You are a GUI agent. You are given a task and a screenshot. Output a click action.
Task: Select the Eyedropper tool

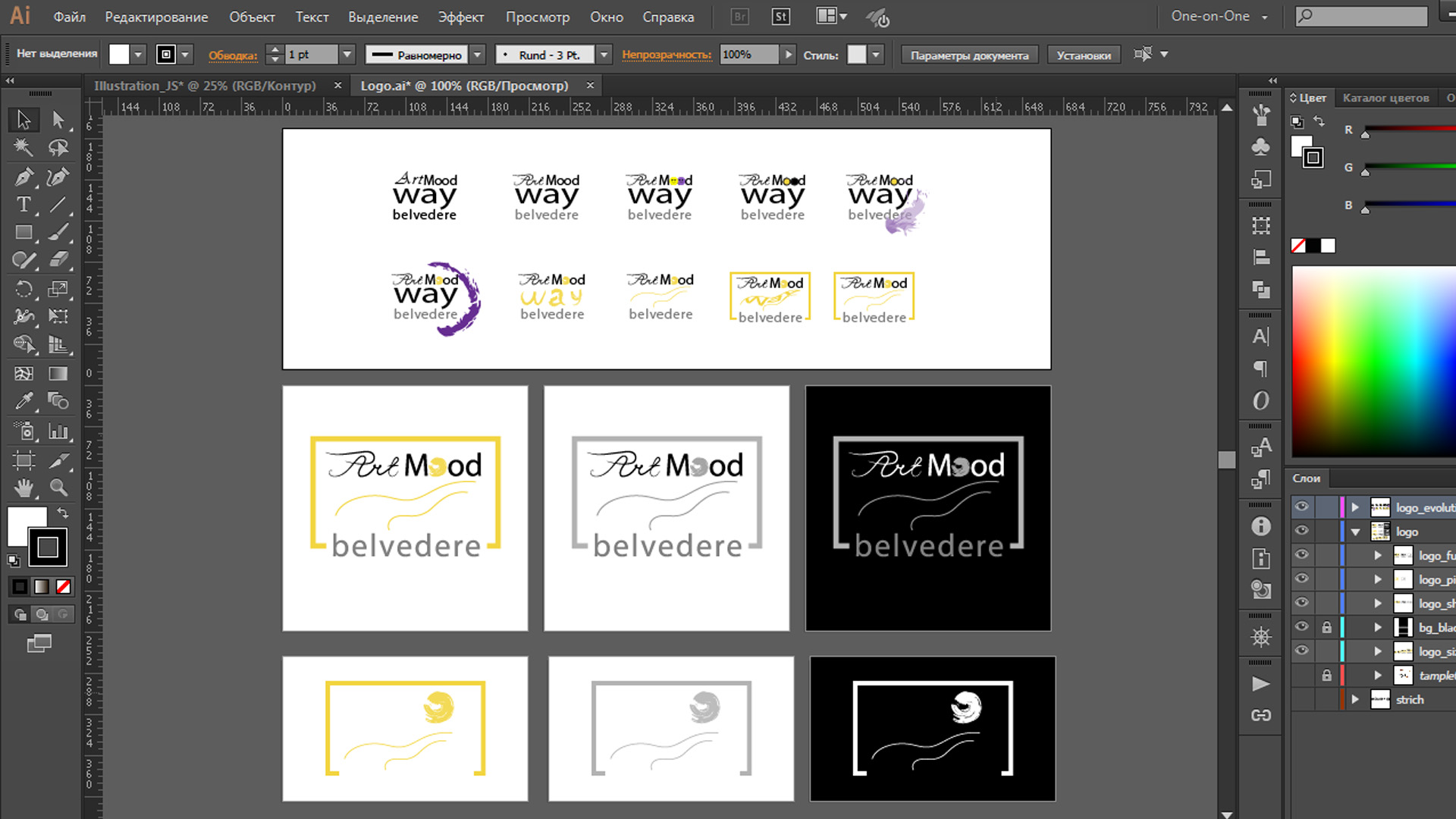coord(24,400)
